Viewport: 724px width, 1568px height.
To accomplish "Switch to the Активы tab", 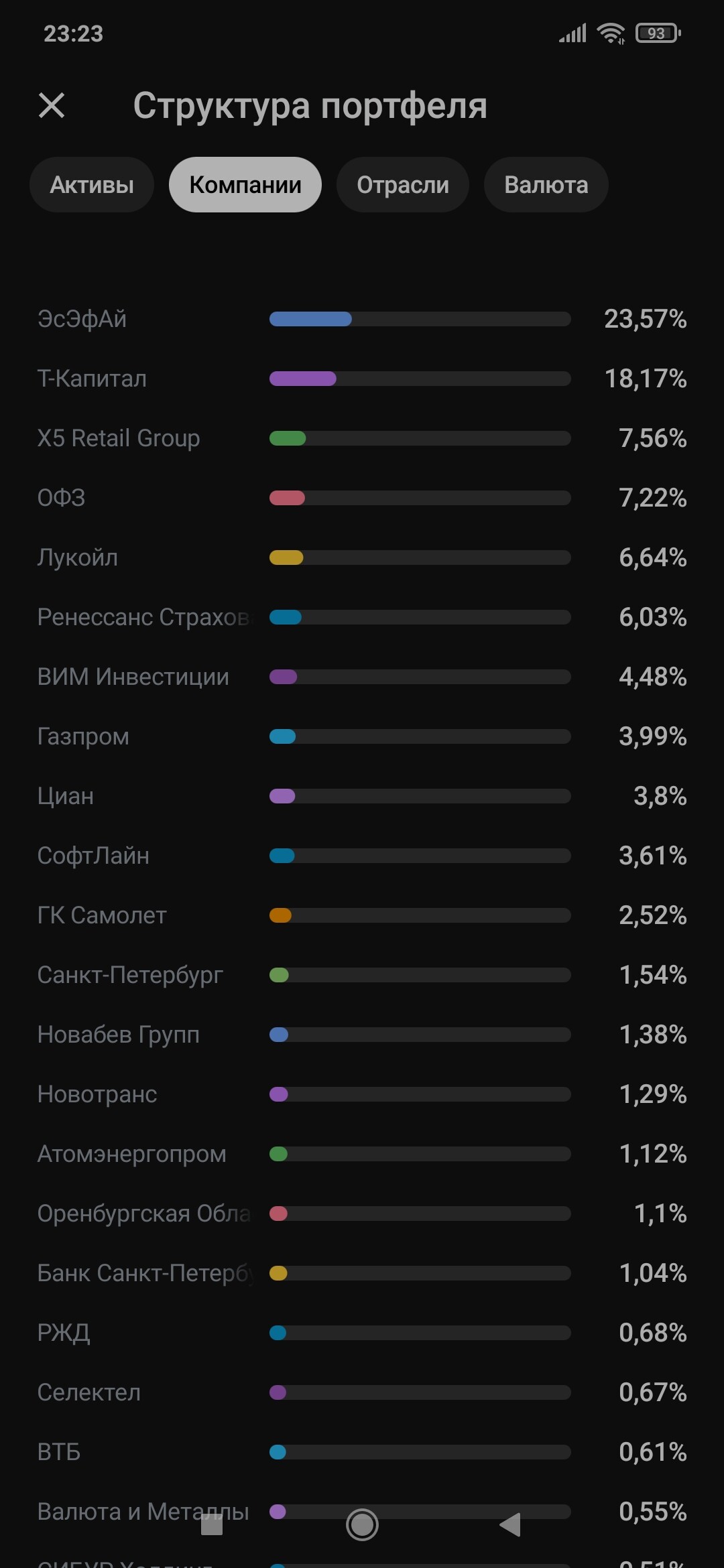I will [x=92, y=185].
